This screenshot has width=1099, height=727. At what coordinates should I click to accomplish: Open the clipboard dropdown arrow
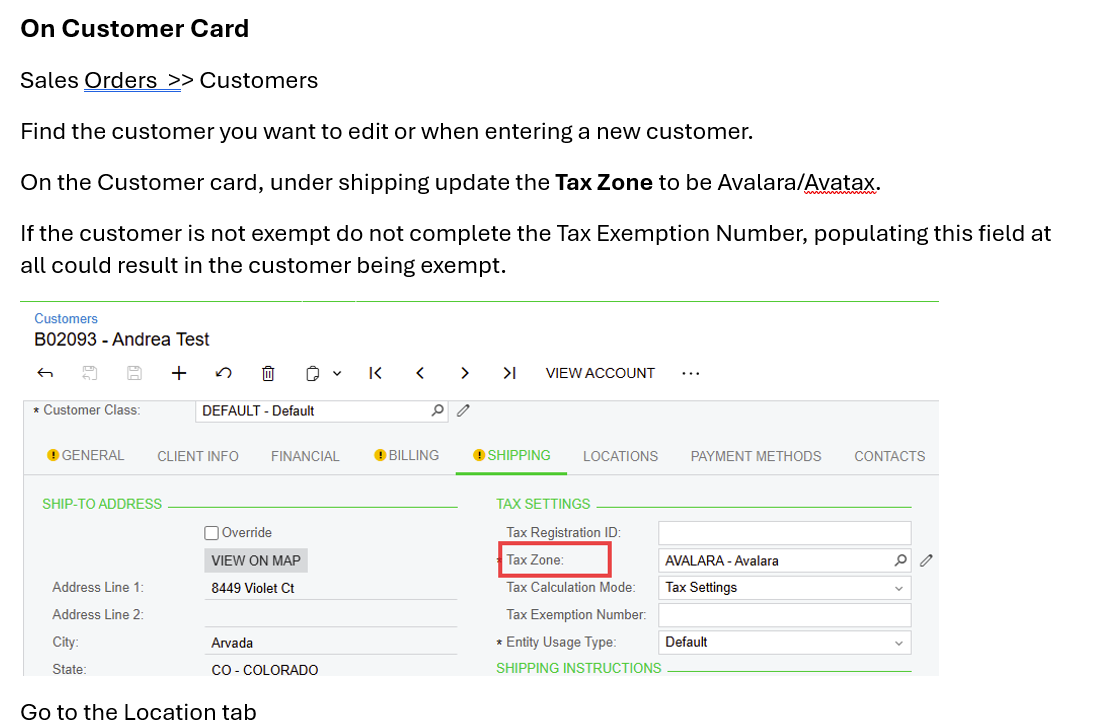337,374
